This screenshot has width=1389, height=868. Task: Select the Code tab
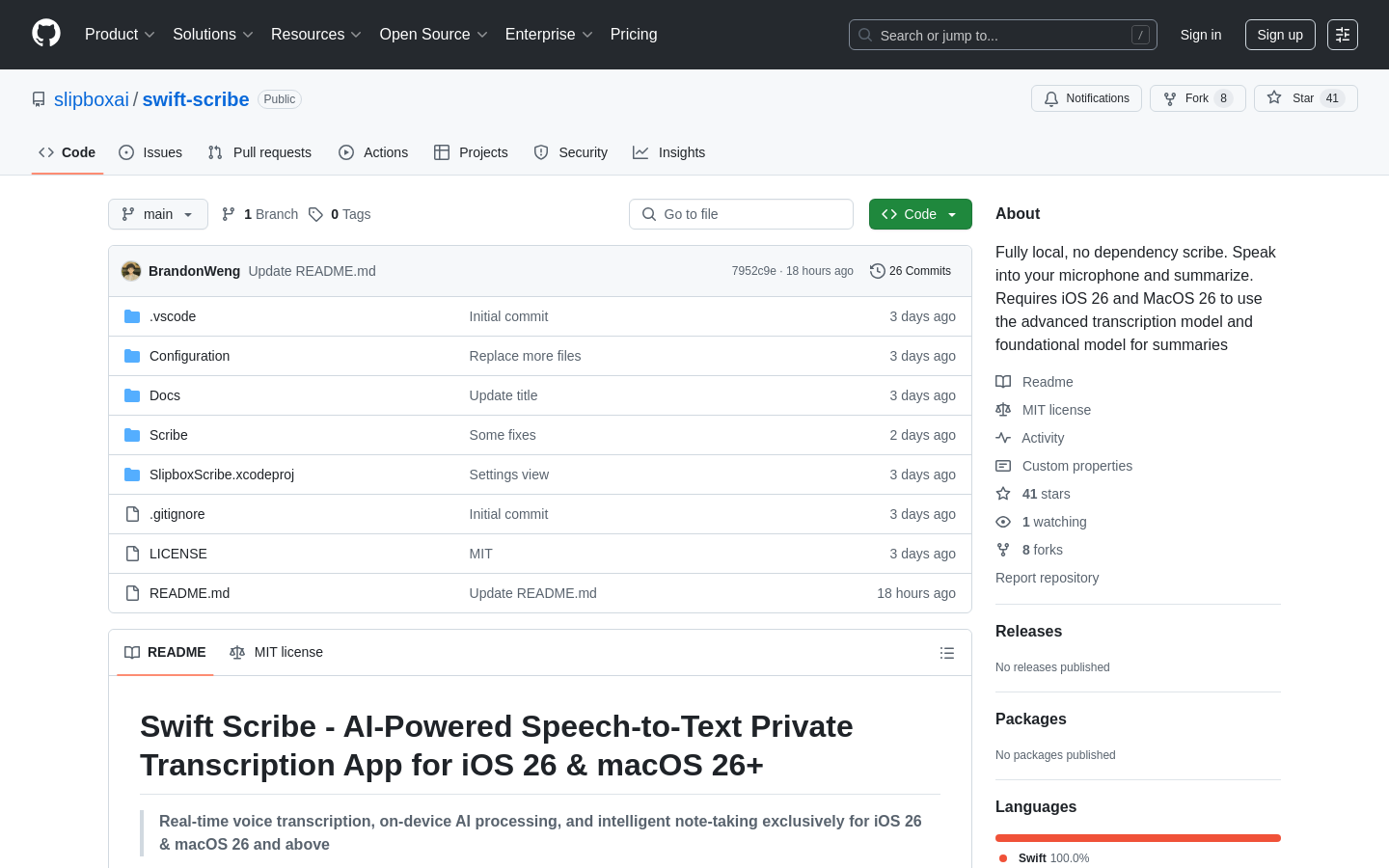[68, 152]
